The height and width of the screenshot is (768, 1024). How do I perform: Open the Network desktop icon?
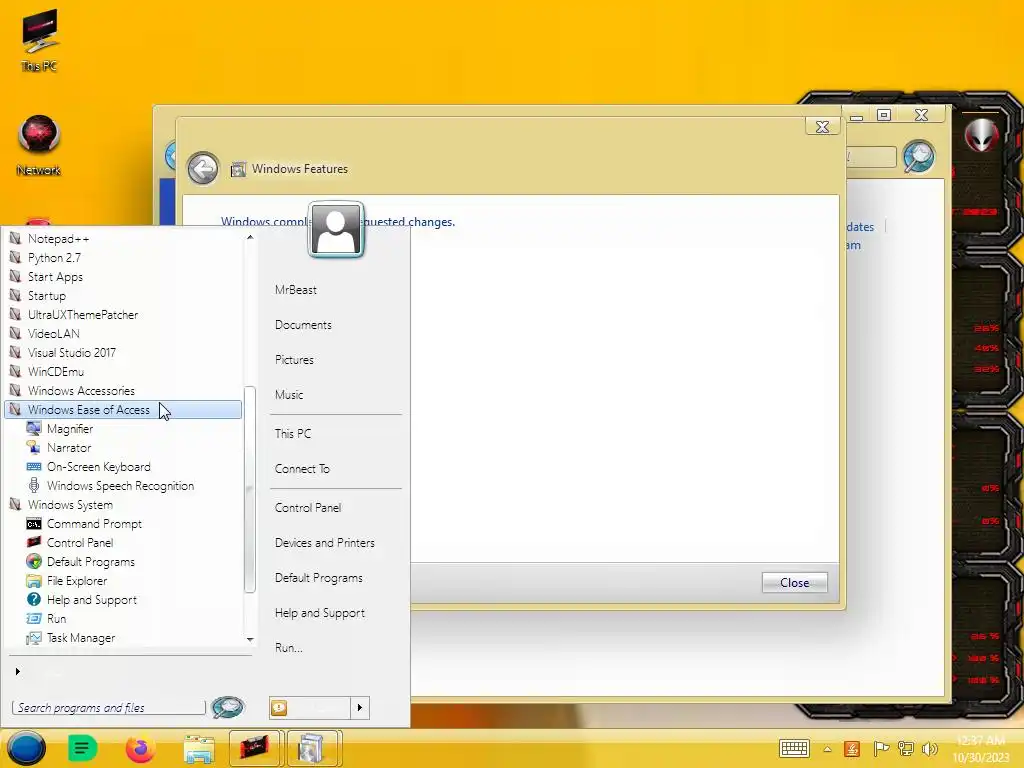(39, 145)
